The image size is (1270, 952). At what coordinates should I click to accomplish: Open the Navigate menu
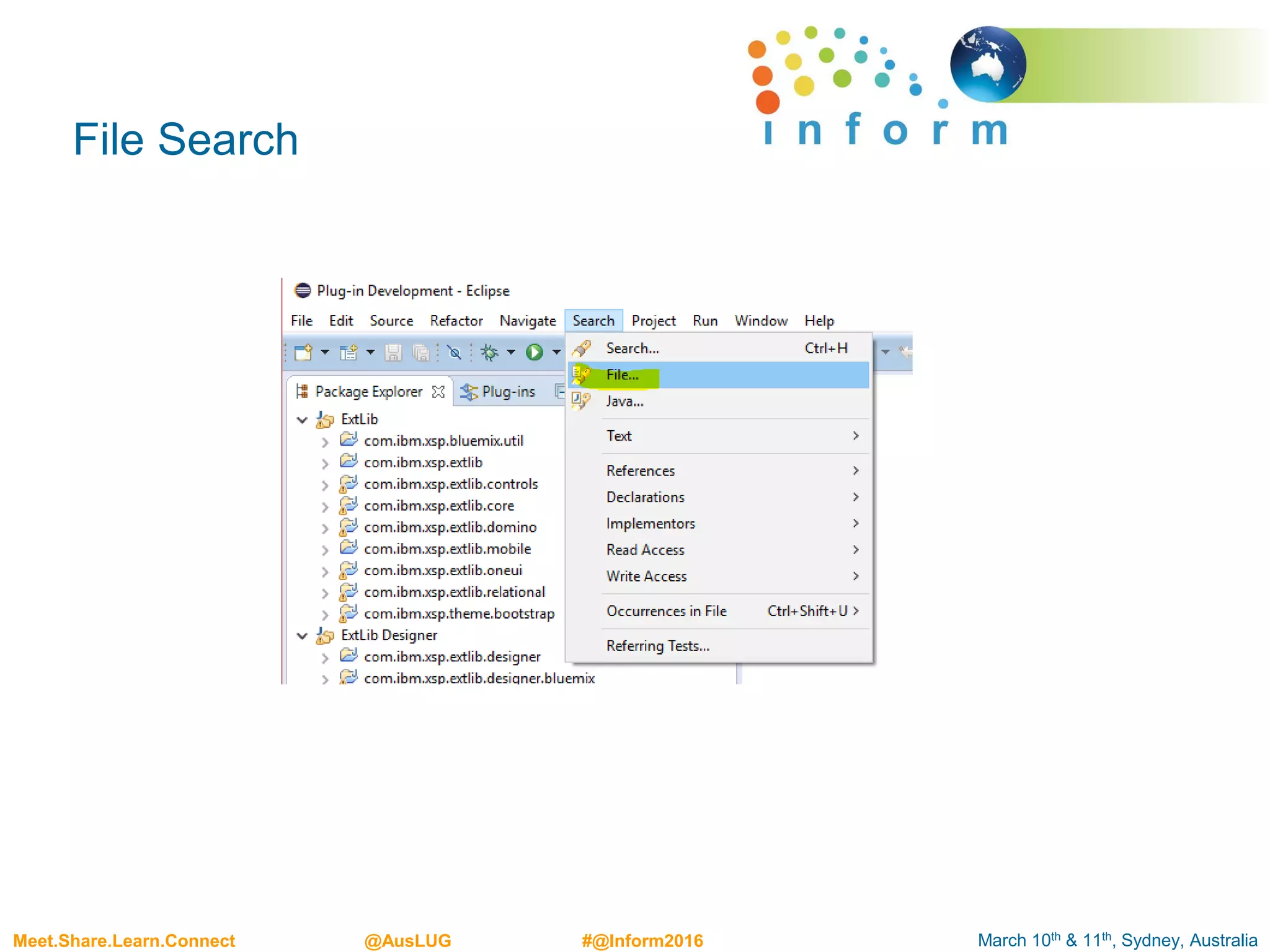coord(528,320)
